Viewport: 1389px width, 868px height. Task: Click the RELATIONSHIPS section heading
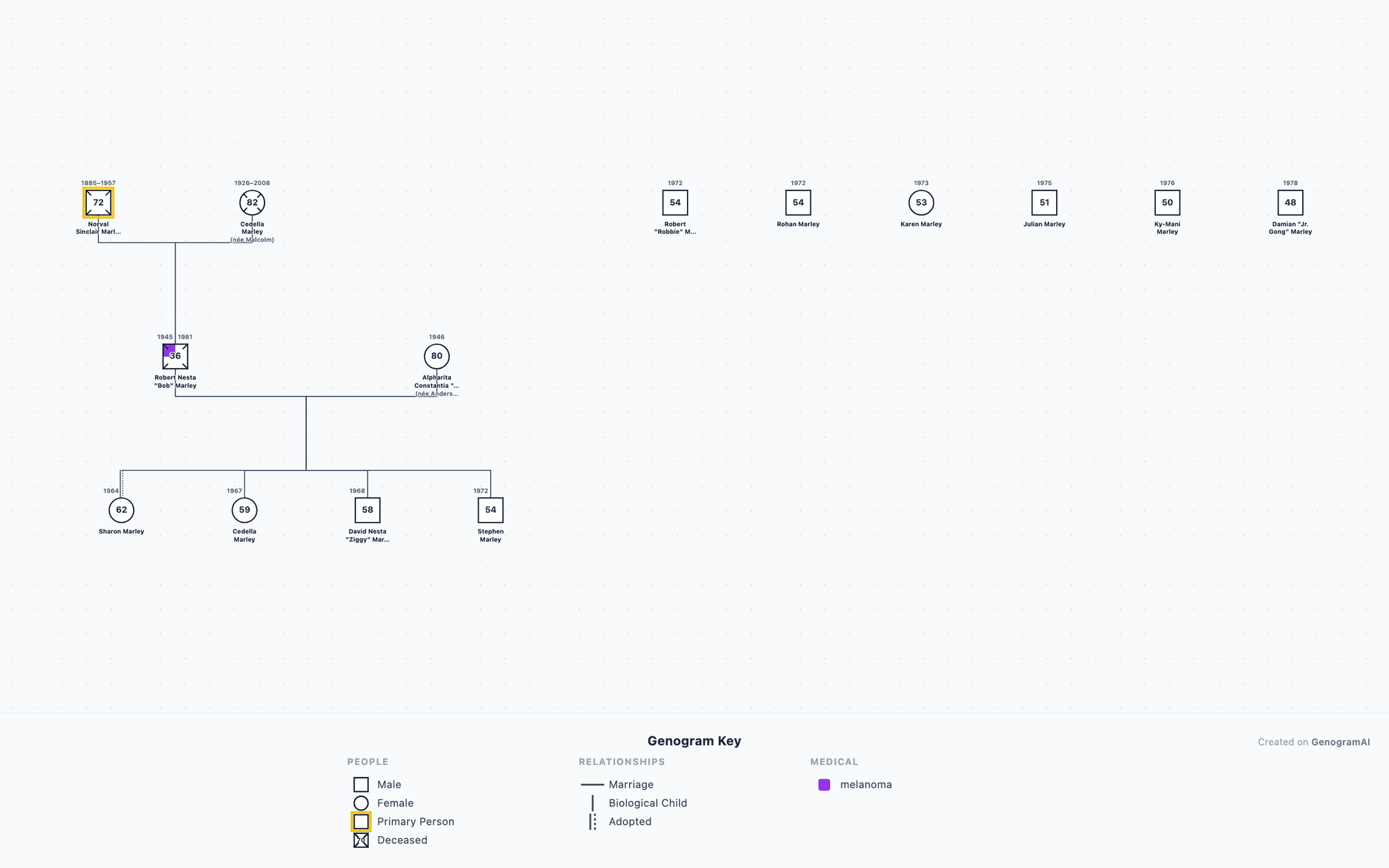[x=622, y=762]
